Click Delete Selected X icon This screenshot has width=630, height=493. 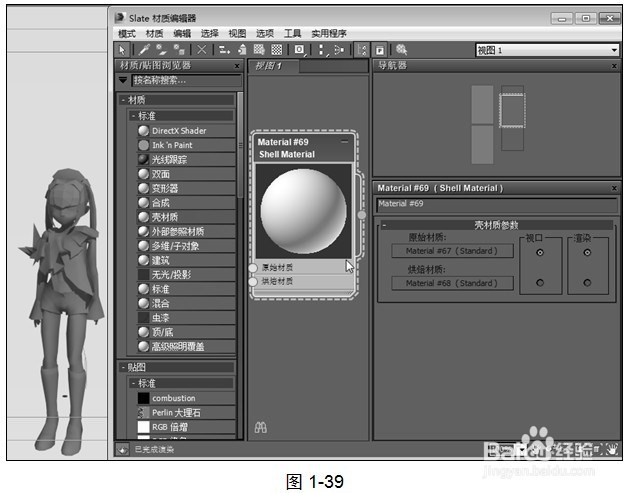[201, 50]
